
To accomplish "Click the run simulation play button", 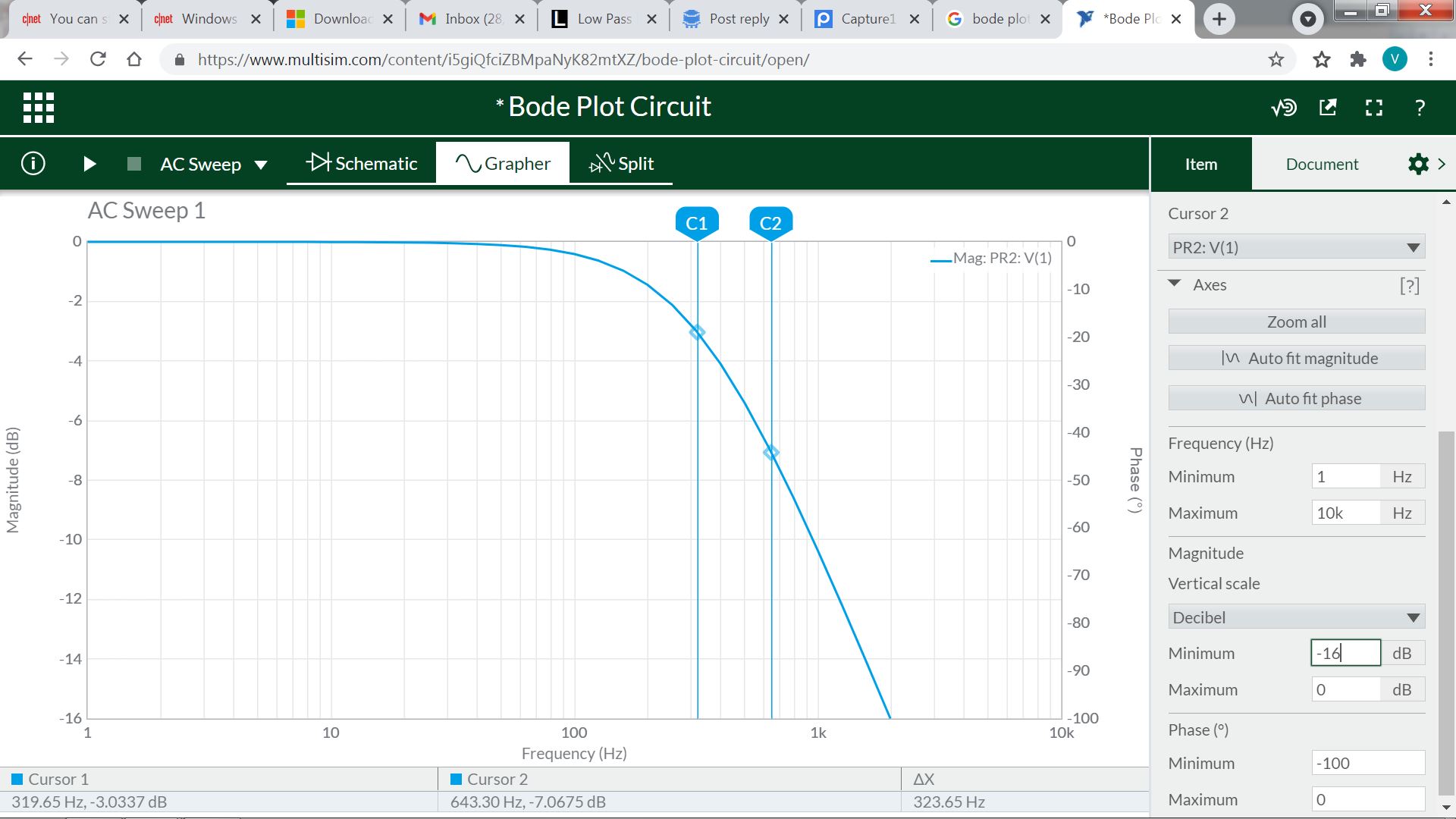I will click(89, 164).
